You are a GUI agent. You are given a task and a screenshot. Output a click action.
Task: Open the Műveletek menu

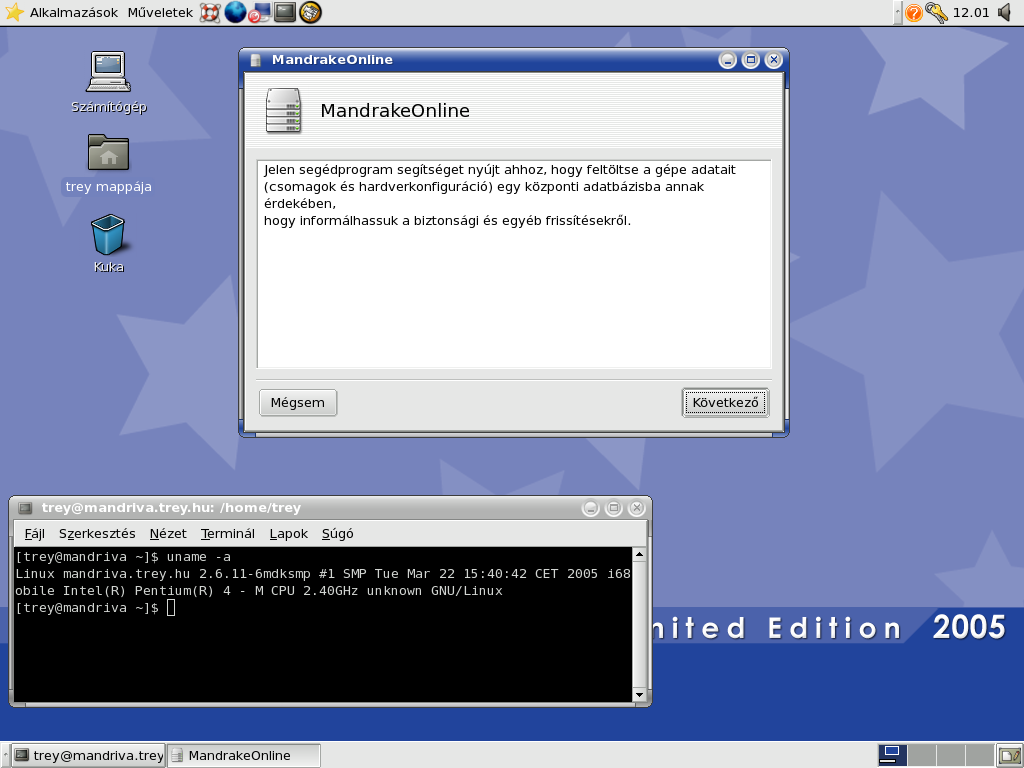pos(160,12)
